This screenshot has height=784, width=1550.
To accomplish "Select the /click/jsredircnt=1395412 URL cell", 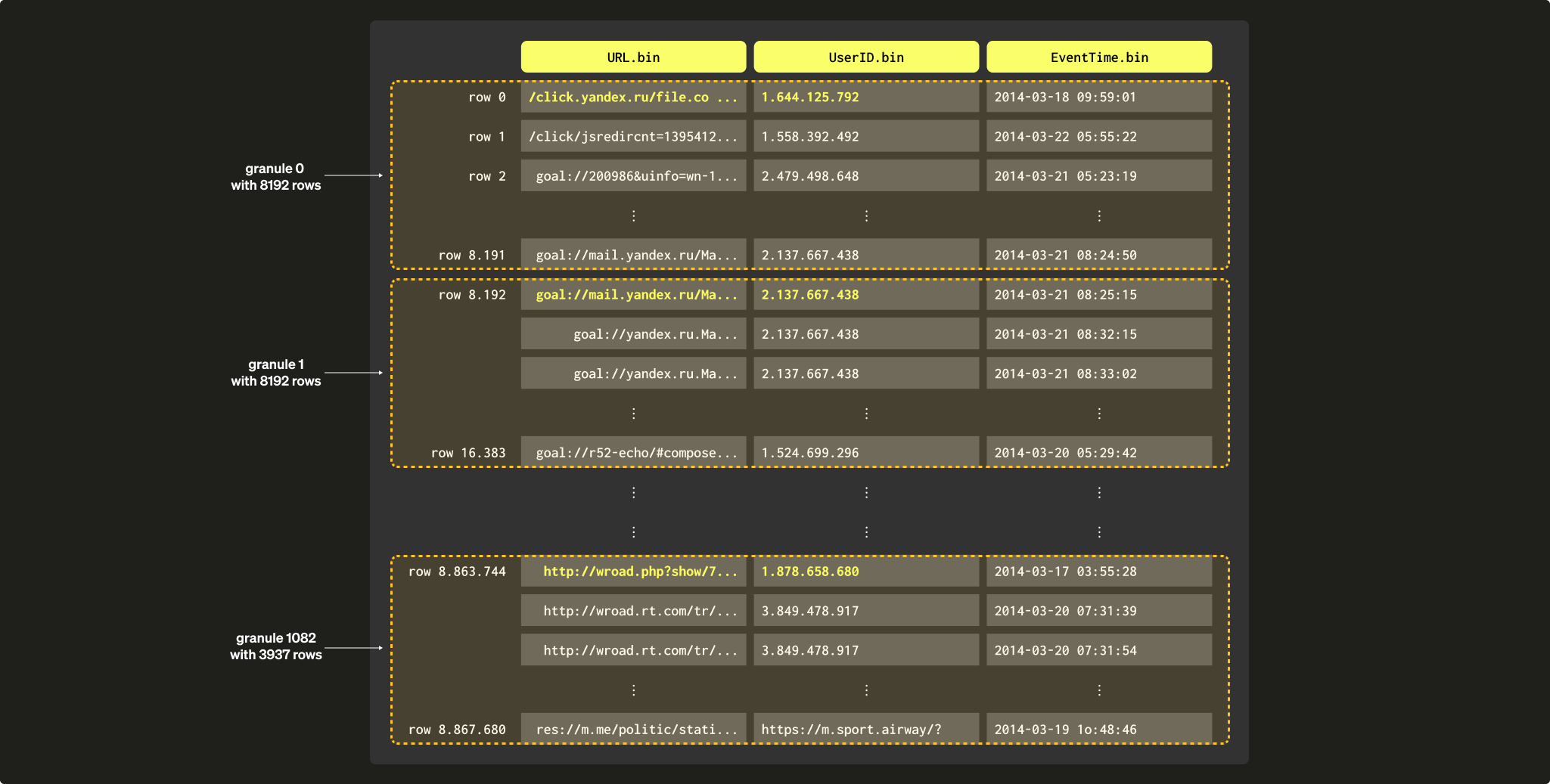I will tap(633, 137).
